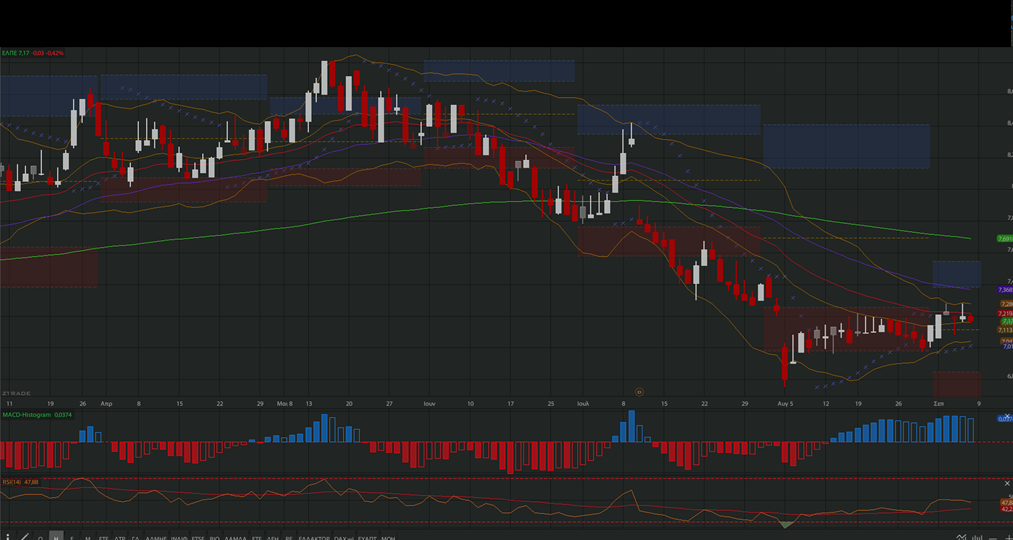Viewport: 1013px width, 540px height.
Task: Click the Σεπ date label on the time axis
Action: click(939, 403)
